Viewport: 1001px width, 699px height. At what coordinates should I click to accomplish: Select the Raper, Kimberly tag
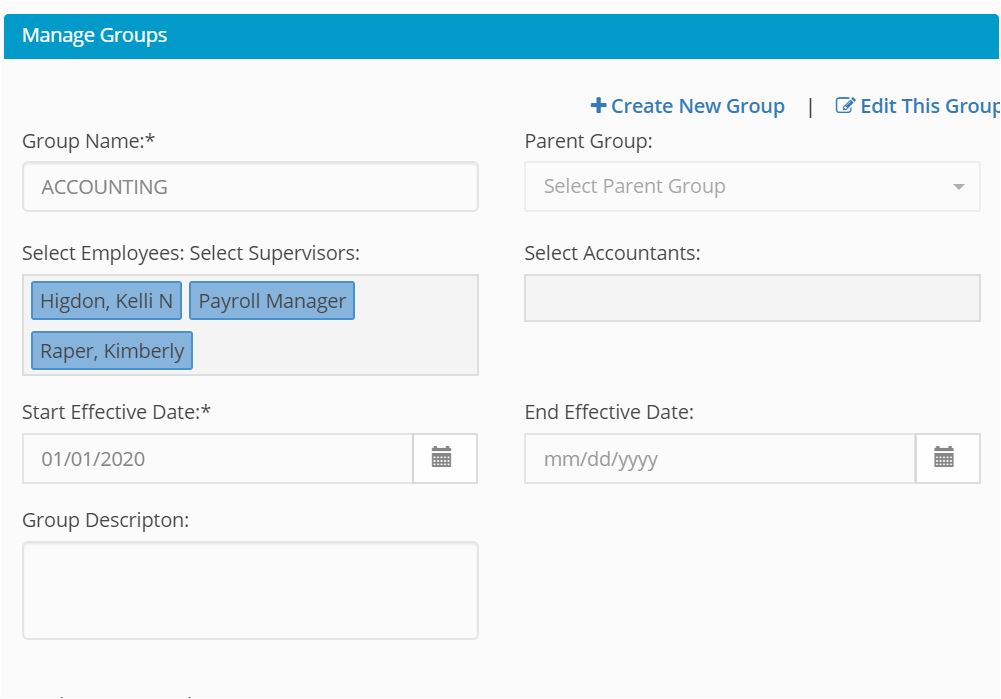click(x=112, y=351)
